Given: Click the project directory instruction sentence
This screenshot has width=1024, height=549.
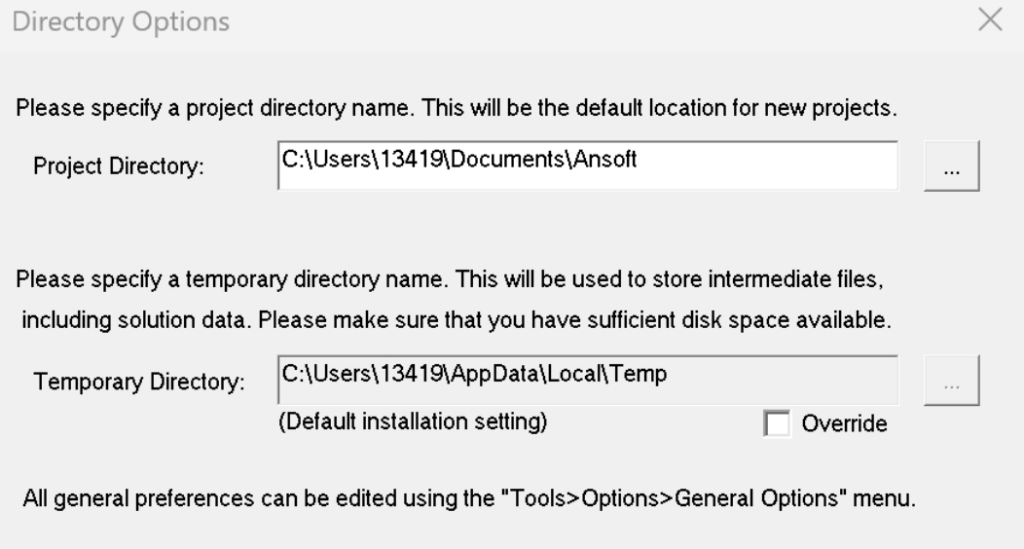Looking at the screenshot, I should click(461, 107).
